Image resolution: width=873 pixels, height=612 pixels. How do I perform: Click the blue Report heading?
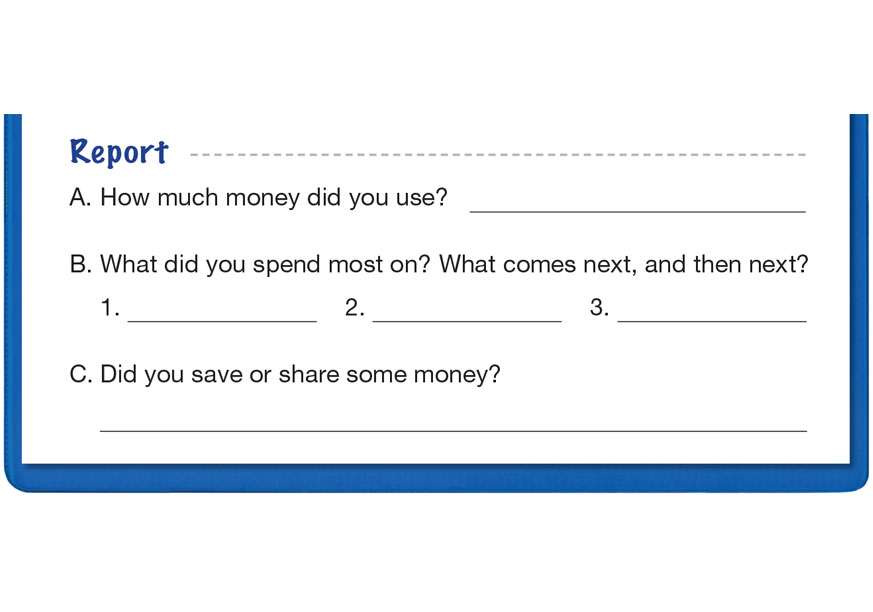coord(119,152)
